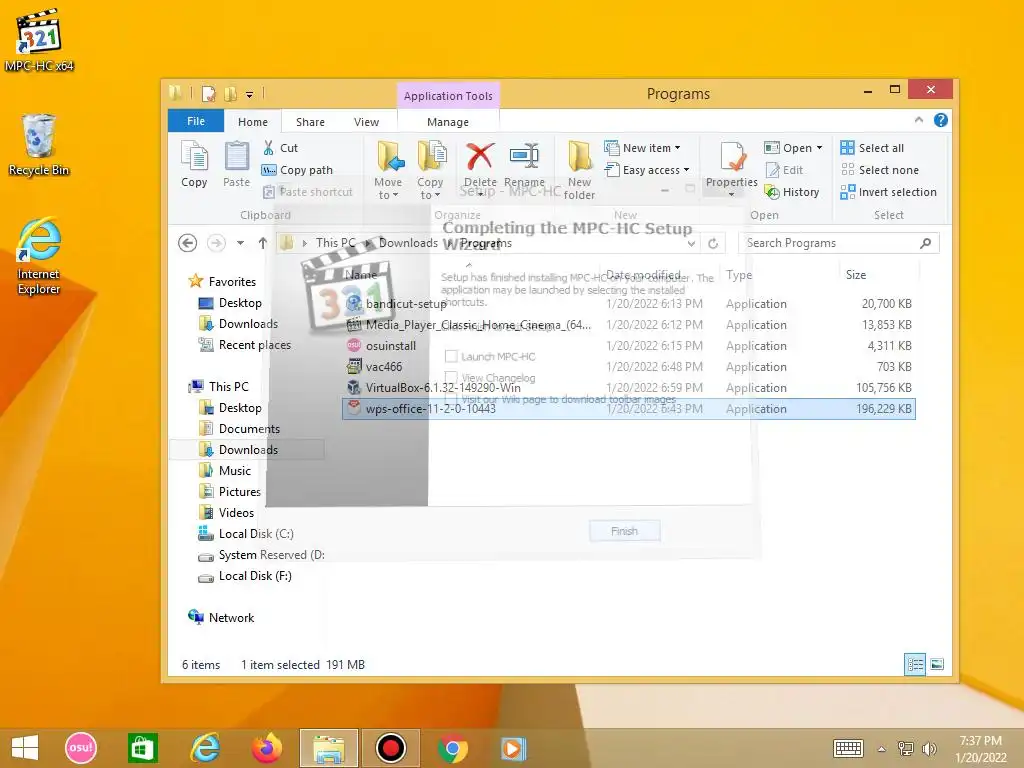Tick the Launch MPC-HC checkbox
1024x768 pixels.
tap(451, 356)
